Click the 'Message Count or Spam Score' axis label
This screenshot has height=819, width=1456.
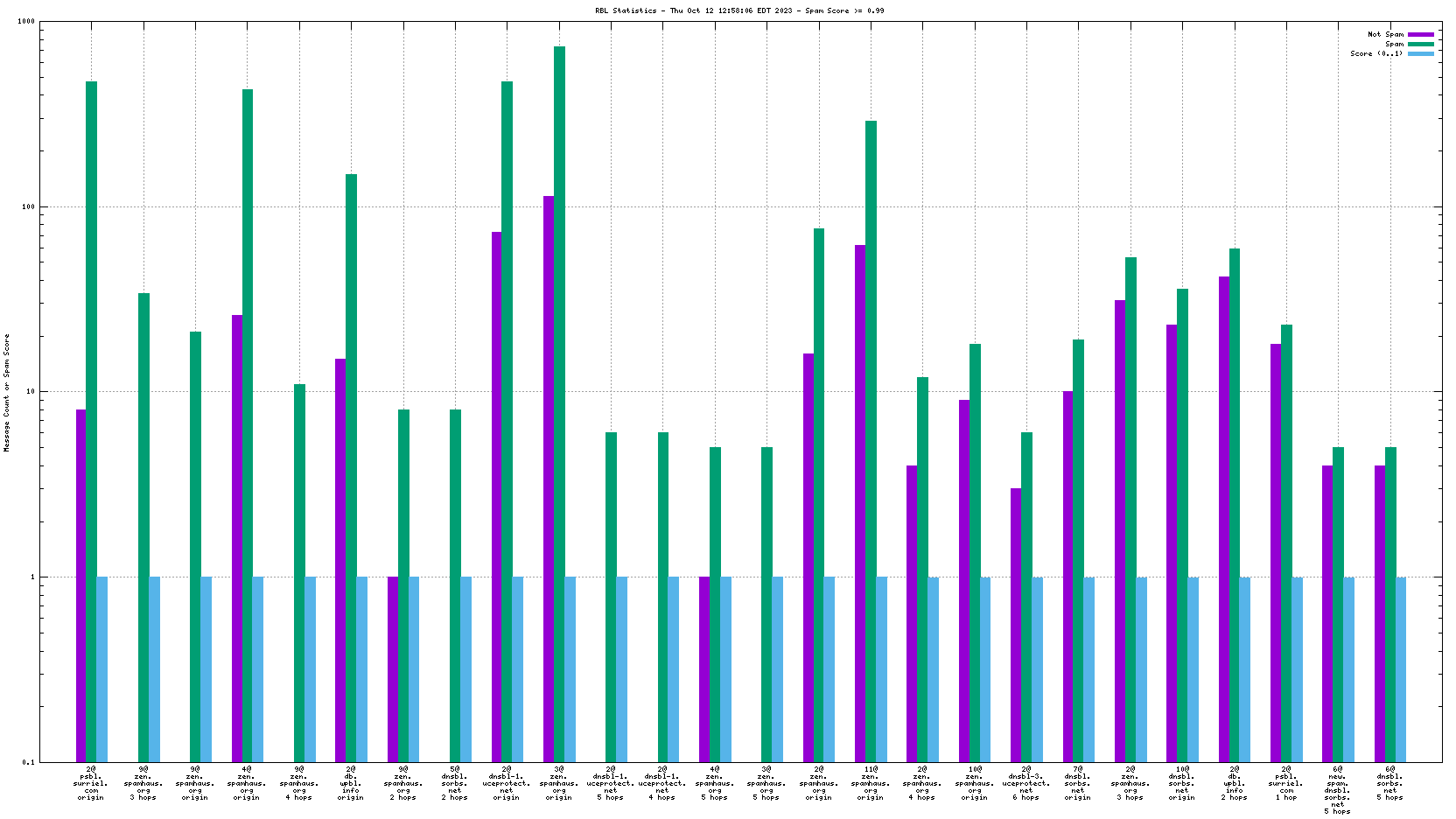(x=7, y=392)
